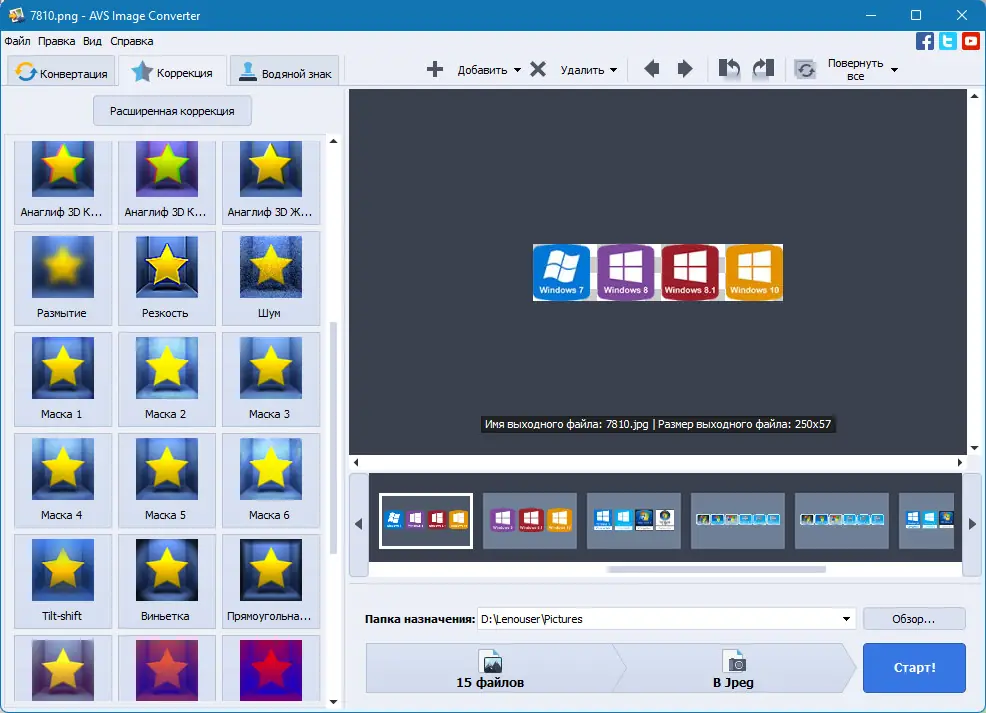986x713 pixels.
Task: Select the Маска 6 effect
Action: pyautogui.click(x=270, y=480)
